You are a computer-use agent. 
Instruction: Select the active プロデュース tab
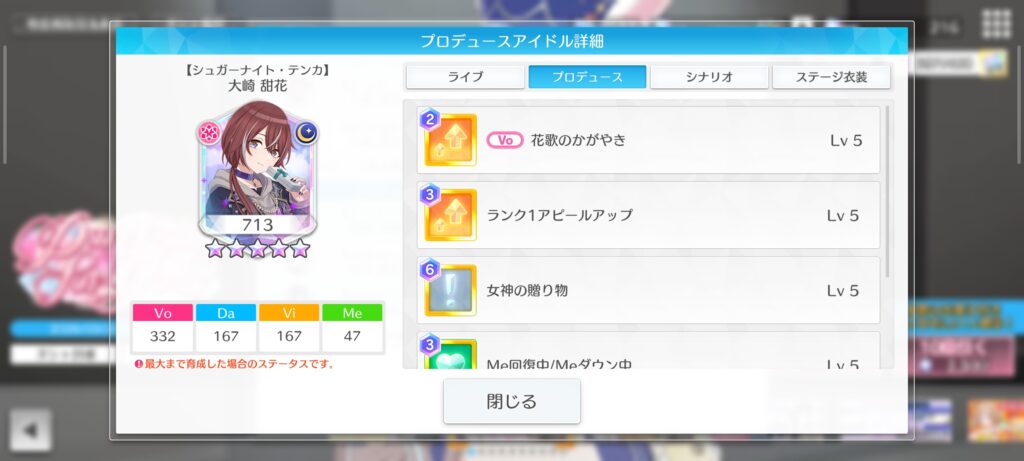(x=587, y=76)
